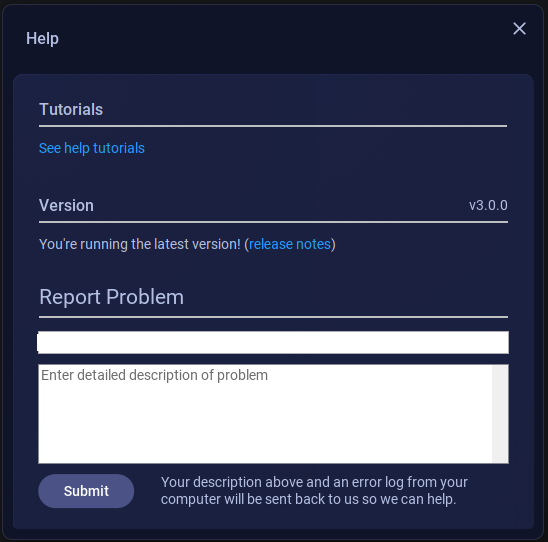This screenshot has width=548, height=542.
Task: Click the v3.0.0 version number
Action: tap(488, 205)
